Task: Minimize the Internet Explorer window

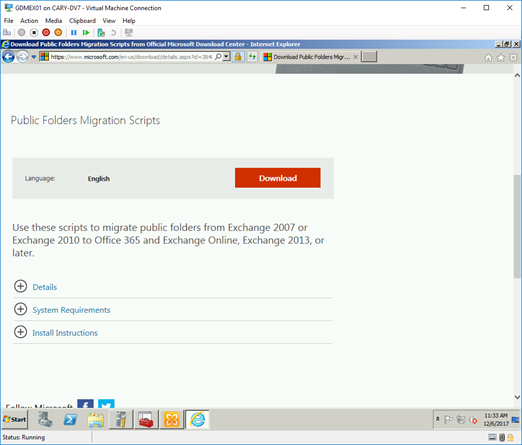Action: [x=498, y=44]
